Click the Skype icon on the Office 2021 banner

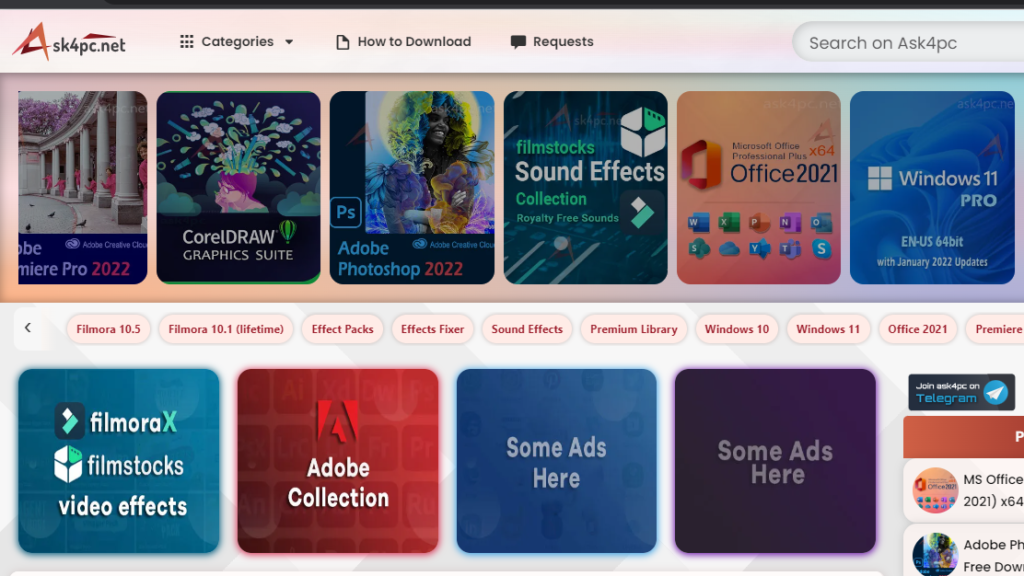tap(821, 249)
